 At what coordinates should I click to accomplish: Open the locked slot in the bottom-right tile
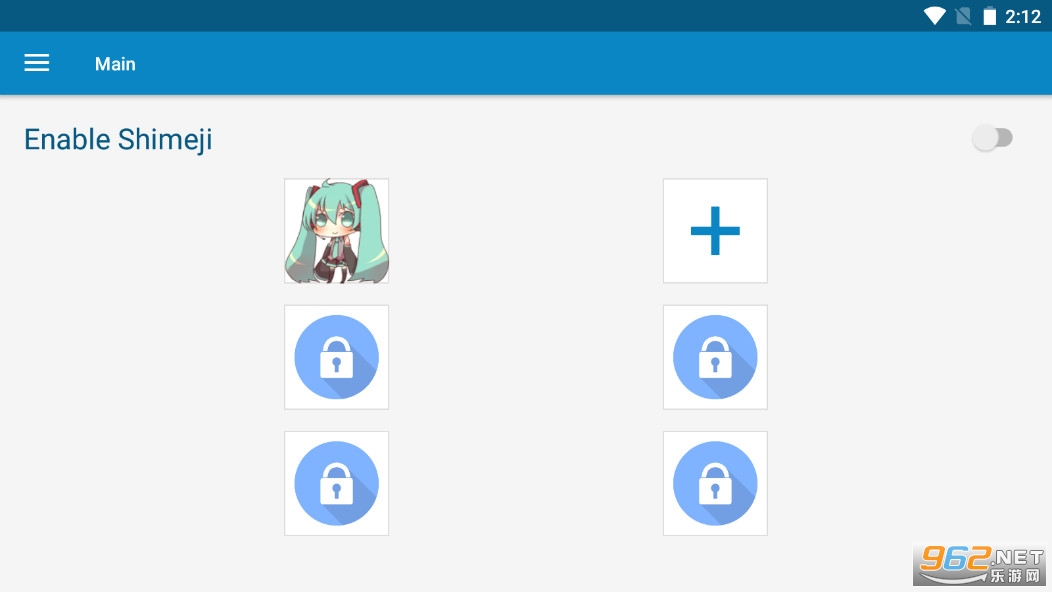pos(715,483)
